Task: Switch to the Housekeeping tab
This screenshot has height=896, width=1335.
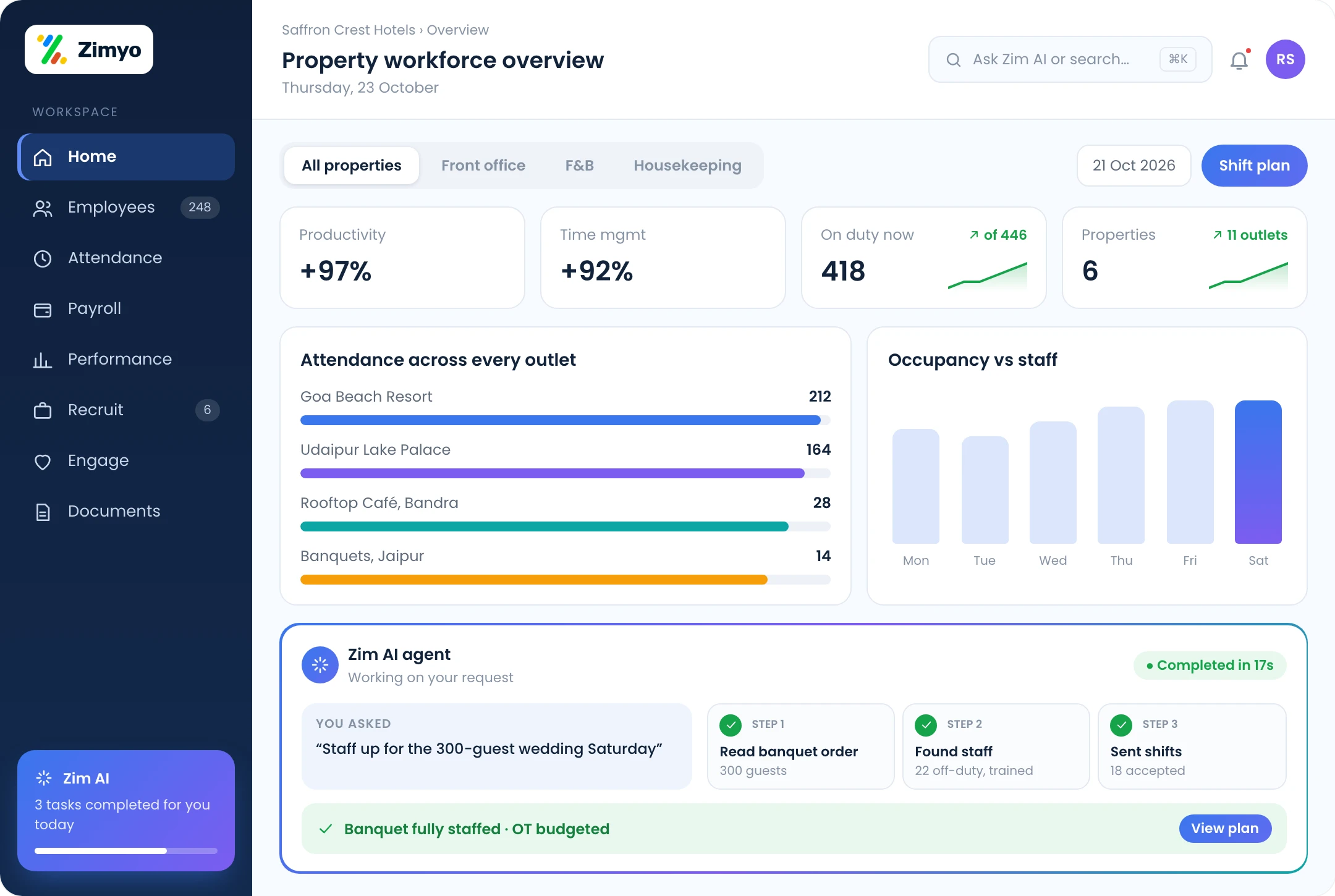Action: click(x=687, y=166)
